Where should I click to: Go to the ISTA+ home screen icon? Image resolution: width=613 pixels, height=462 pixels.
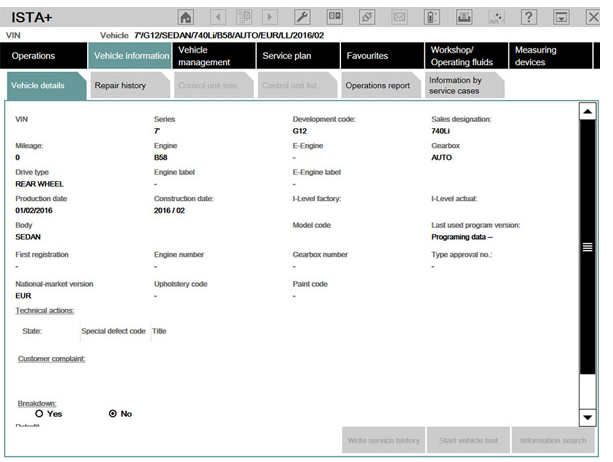(186, 17)
